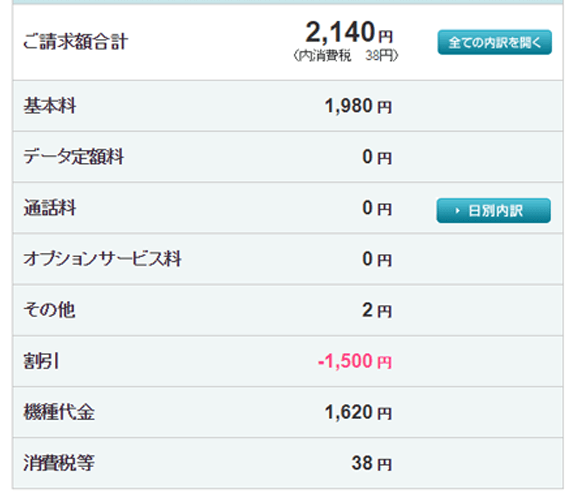Select the 機種代金 row label
Viewport: 580px width, 502px height.
click(x=59, y=412)
